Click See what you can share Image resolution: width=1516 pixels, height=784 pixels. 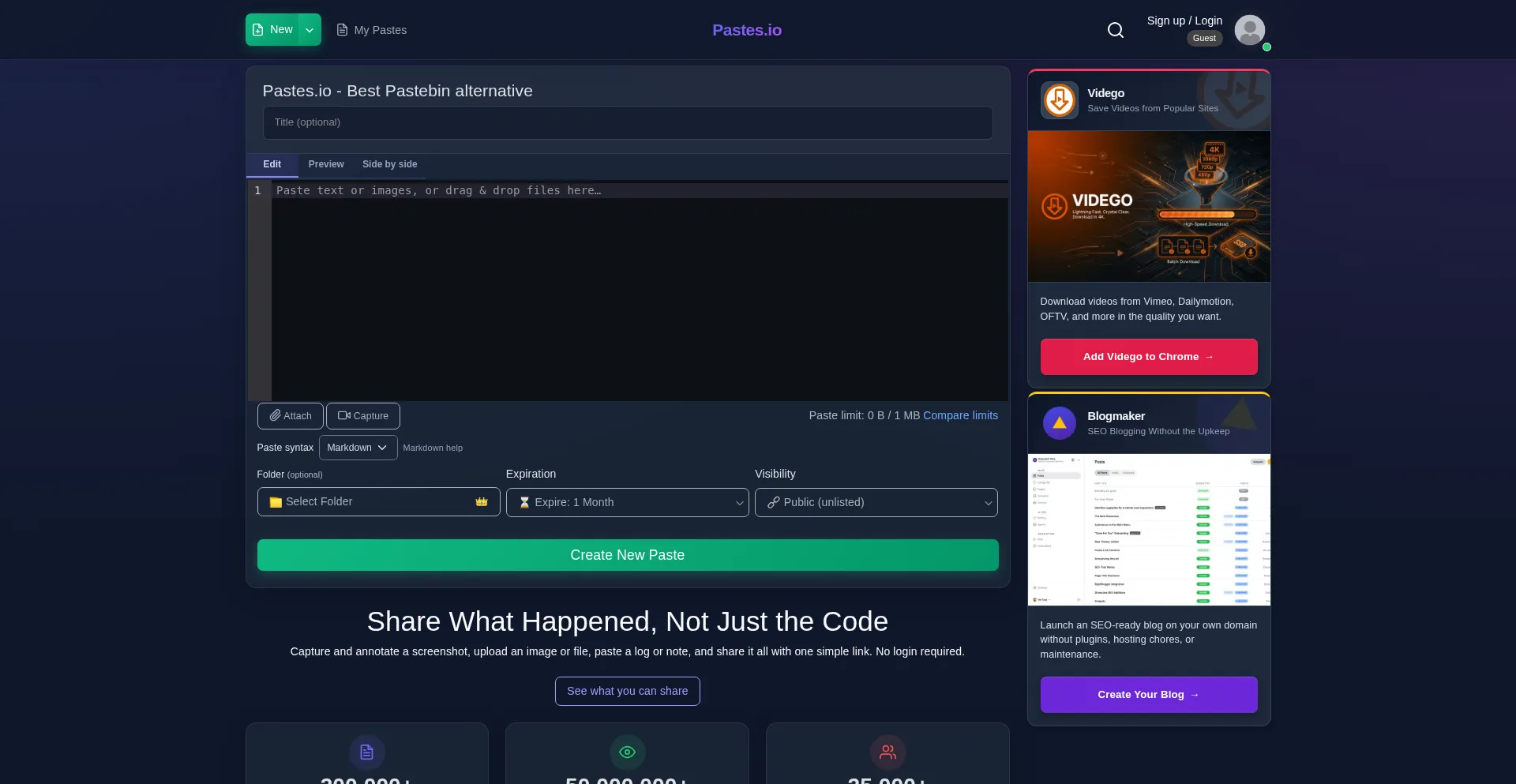(x=627, y=691)
